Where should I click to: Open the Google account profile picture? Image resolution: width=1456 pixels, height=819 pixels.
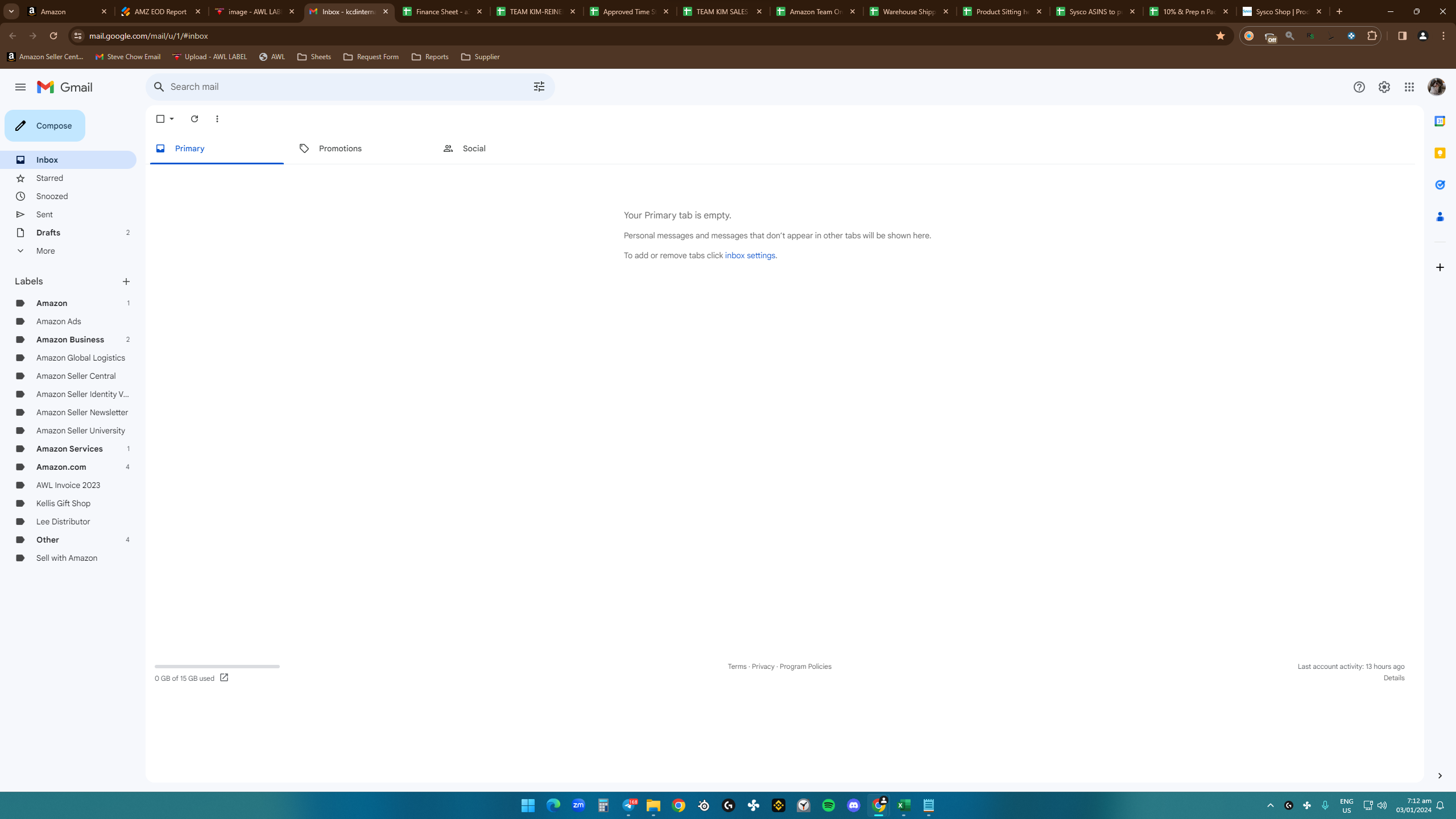pyautogui.click(x=1436, y=87)
